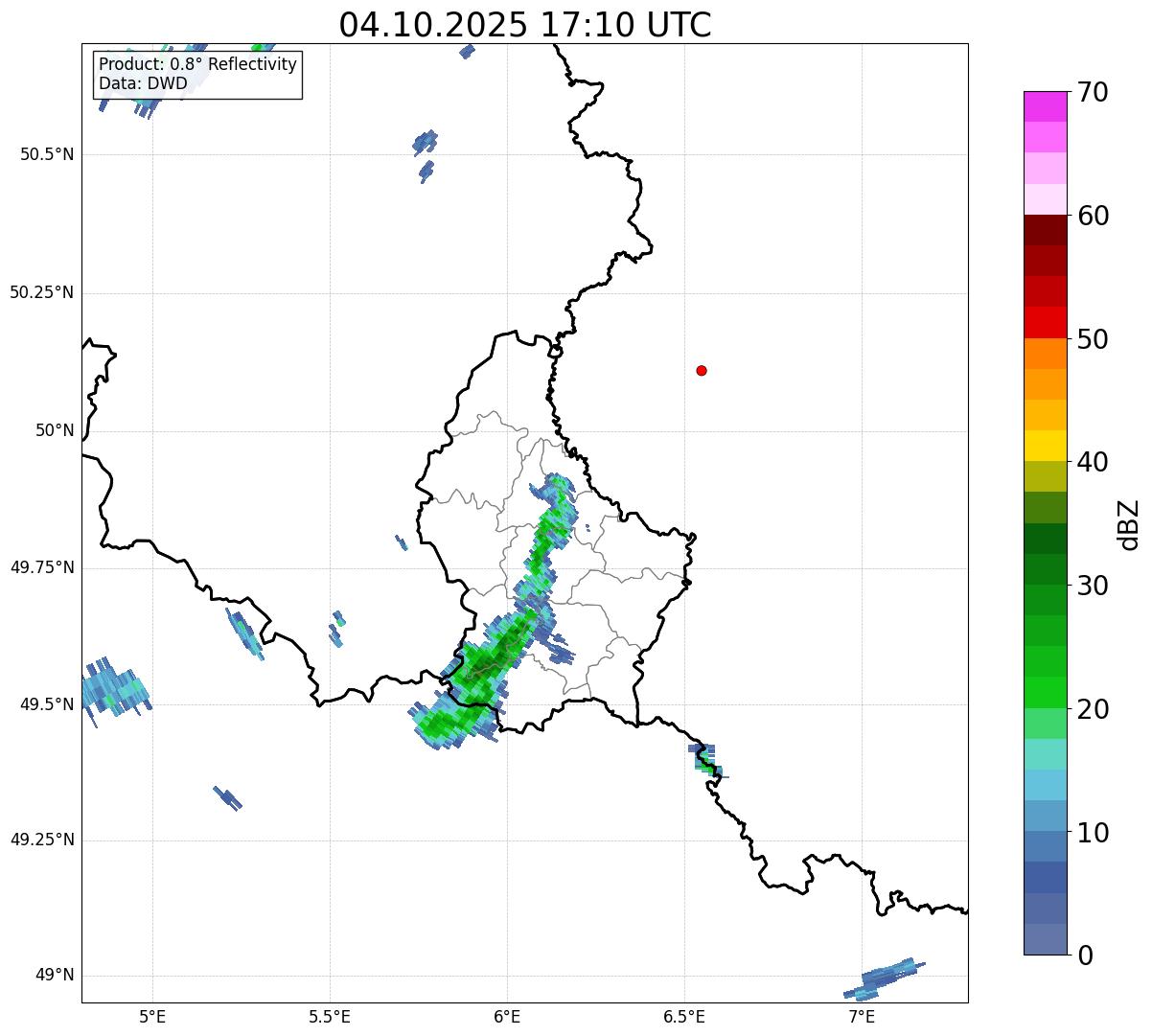Screen dimensions: 1152x1036
Task: Click the 50.5°N latitude label
Action: point(47,154)
